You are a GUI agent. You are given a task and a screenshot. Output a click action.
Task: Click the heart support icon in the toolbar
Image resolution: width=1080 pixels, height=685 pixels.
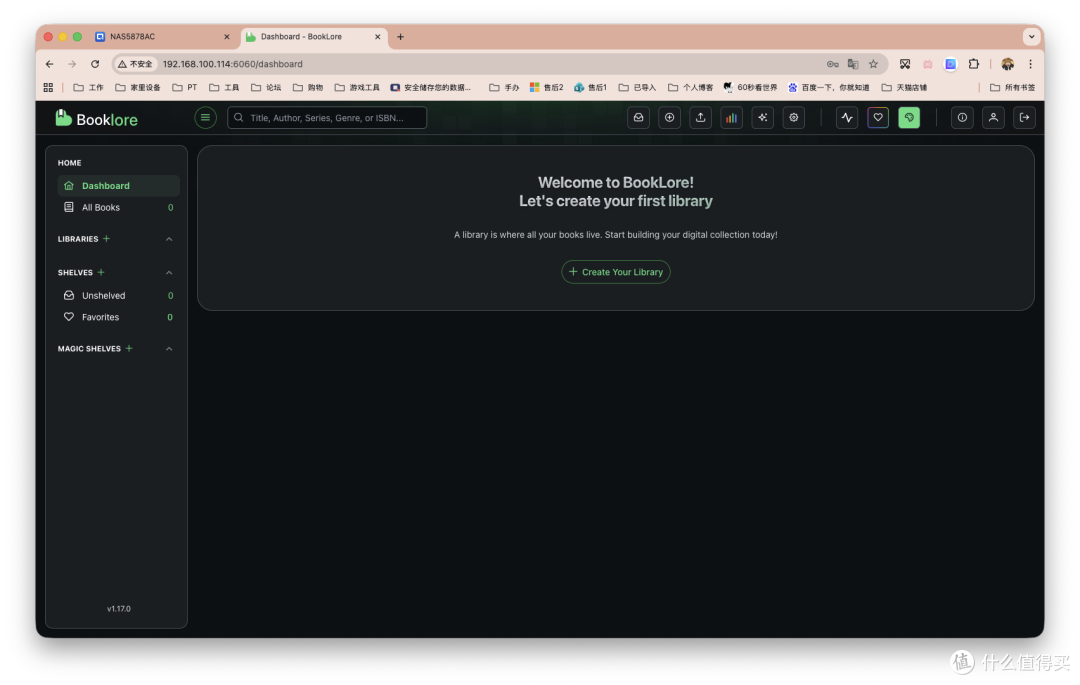point(878,118)
